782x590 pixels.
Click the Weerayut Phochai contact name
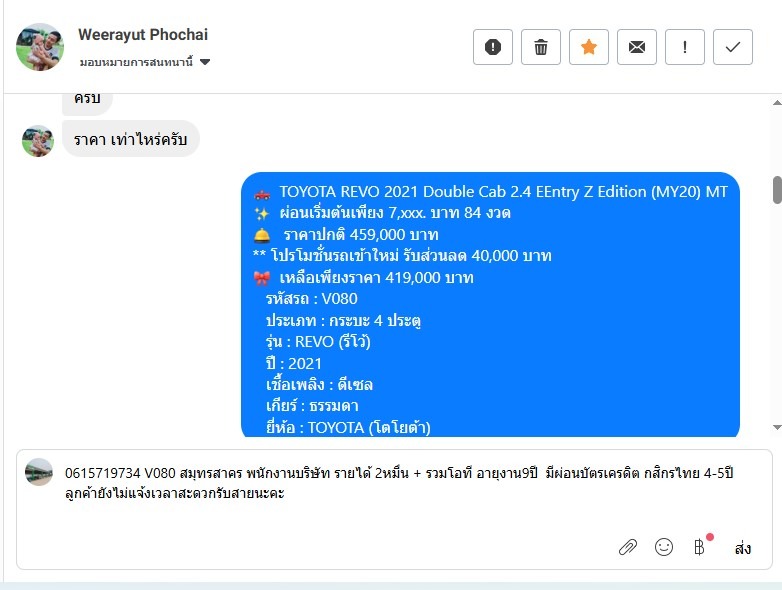(143, 34)
